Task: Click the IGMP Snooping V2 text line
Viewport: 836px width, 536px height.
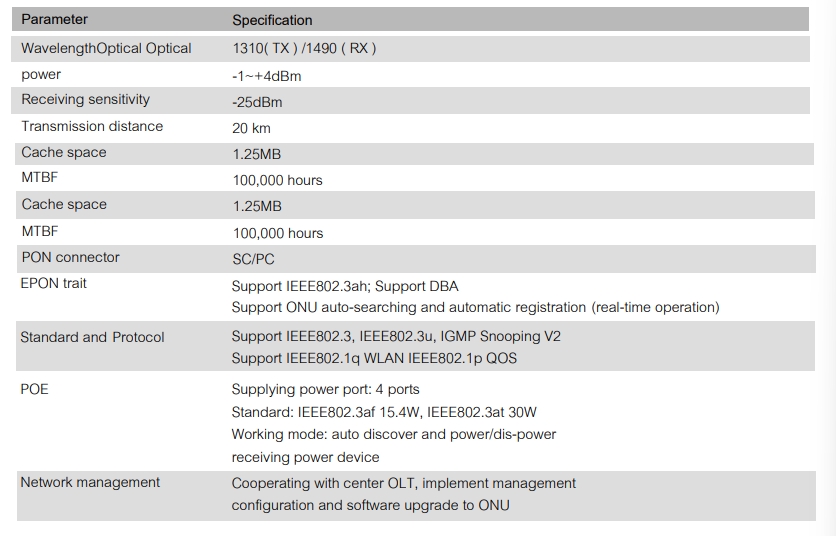Action: [x=396, y=337]
